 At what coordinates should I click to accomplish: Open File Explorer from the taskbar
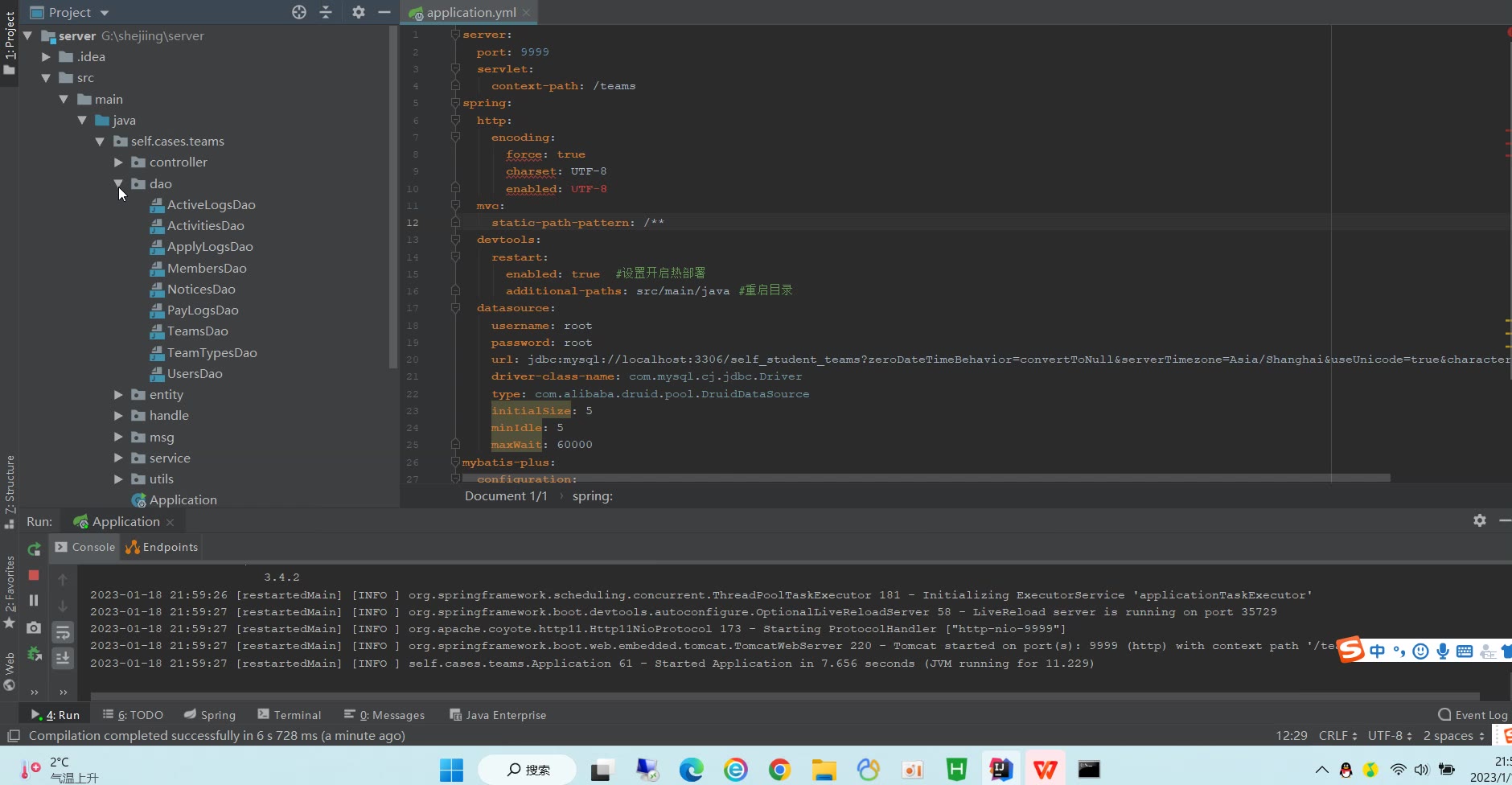(824, 770)
